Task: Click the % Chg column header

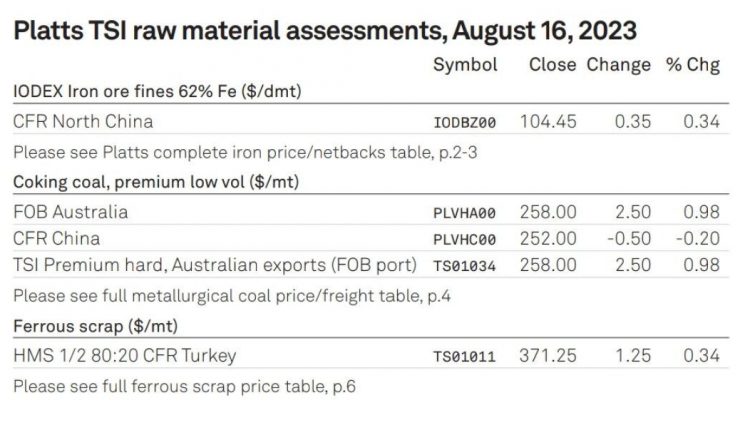Action: point(692,65)
